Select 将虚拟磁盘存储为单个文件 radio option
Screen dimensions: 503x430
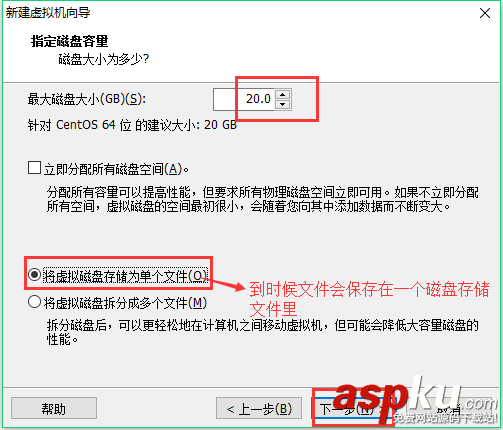click(x=34, y=275)
